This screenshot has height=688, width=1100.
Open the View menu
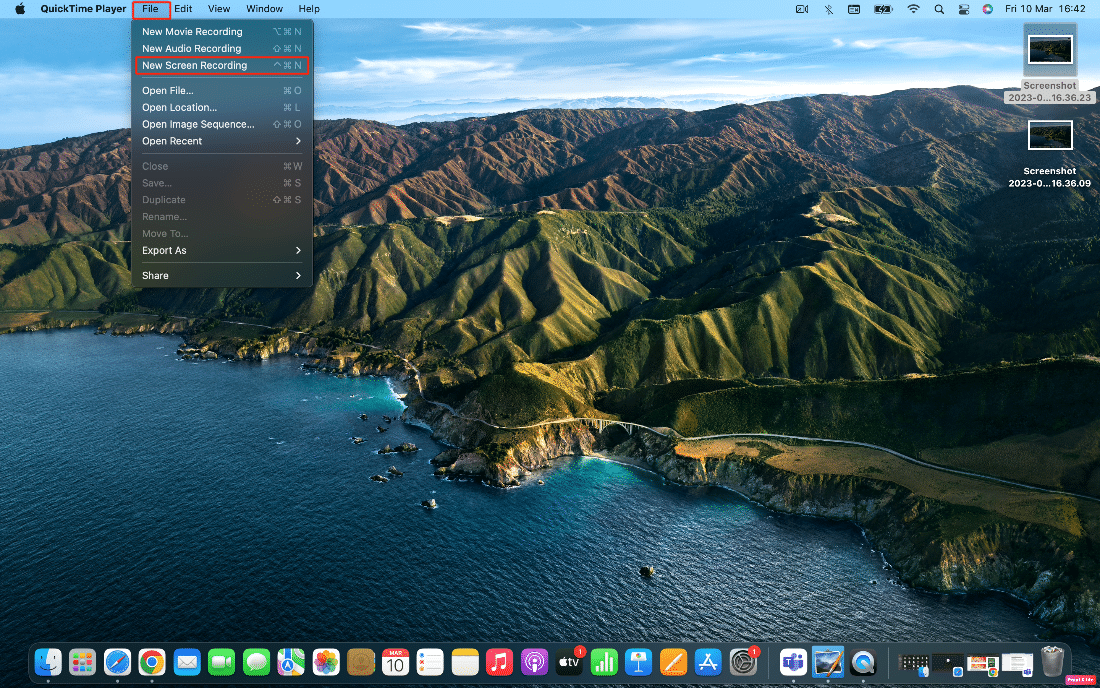pyautogui.click(x=219, y=9)
